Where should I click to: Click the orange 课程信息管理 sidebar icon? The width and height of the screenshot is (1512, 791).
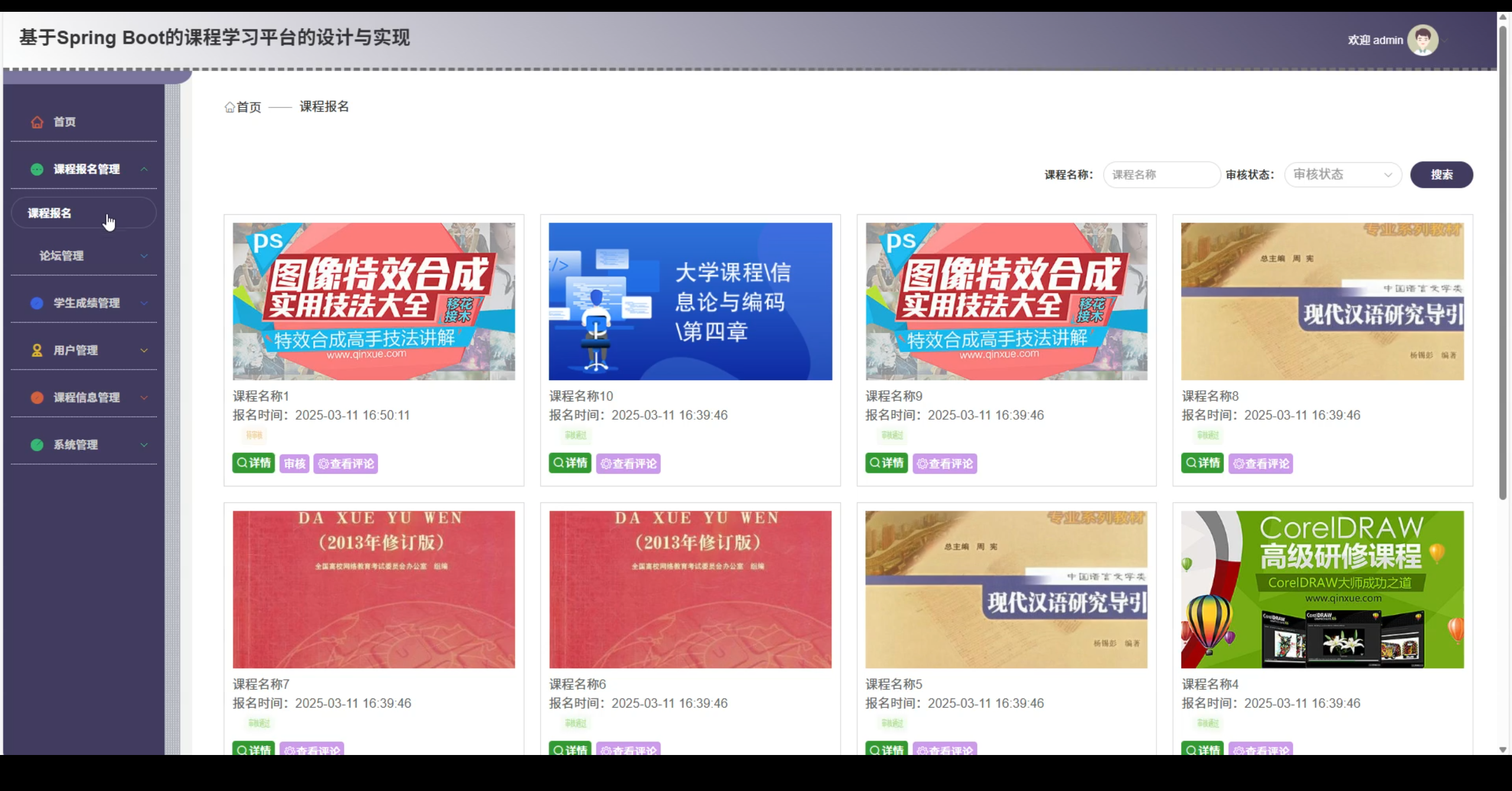coord(37,397)
